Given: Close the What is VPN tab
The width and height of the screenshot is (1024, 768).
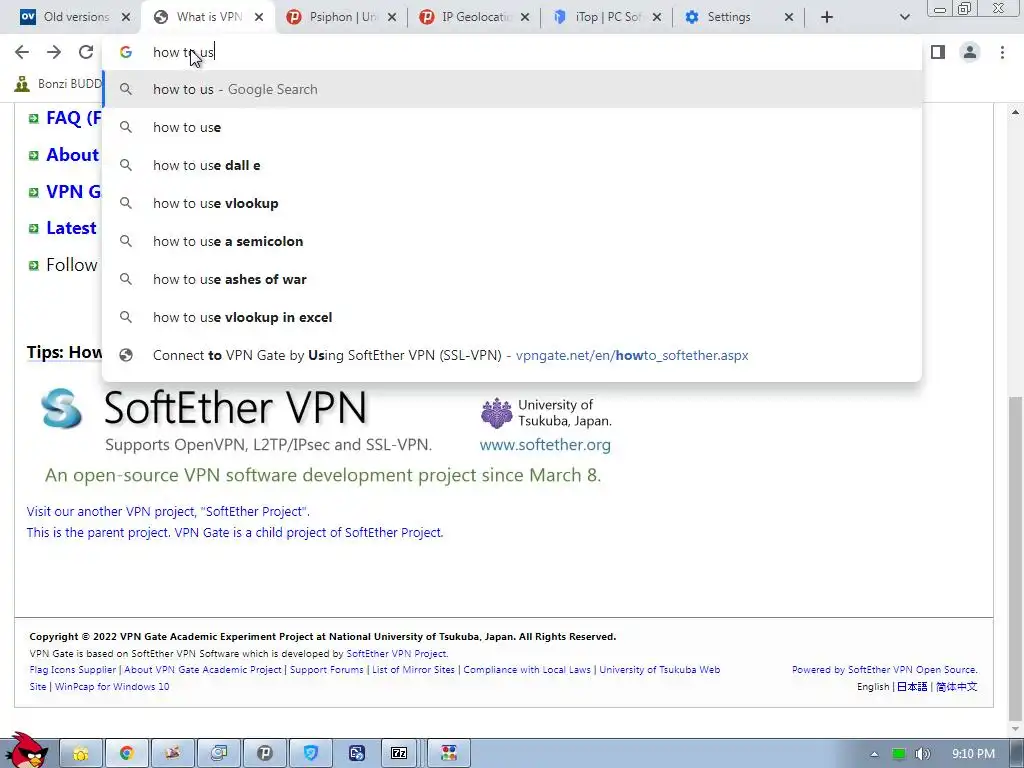Looking at the screenshot, I should pyautogui.click(x=259, y=17).
